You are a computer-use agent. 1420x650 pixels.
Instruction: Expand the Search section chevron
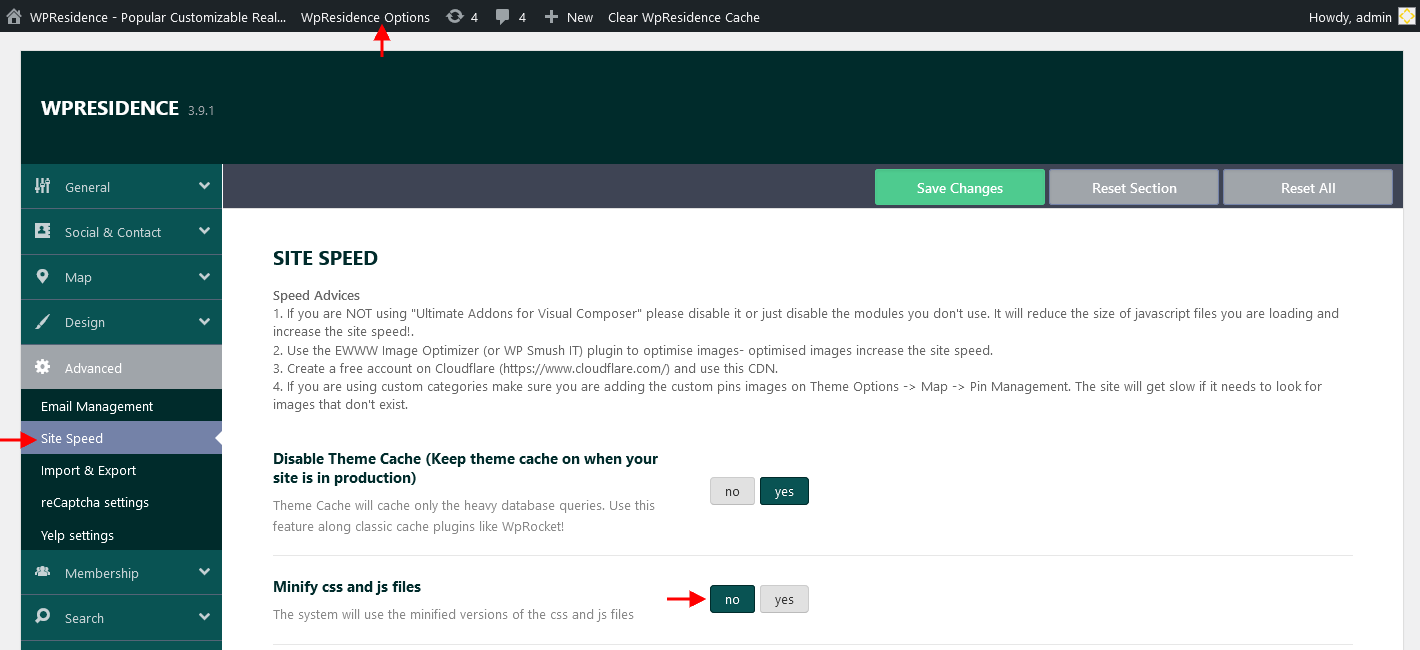(204, 617)
